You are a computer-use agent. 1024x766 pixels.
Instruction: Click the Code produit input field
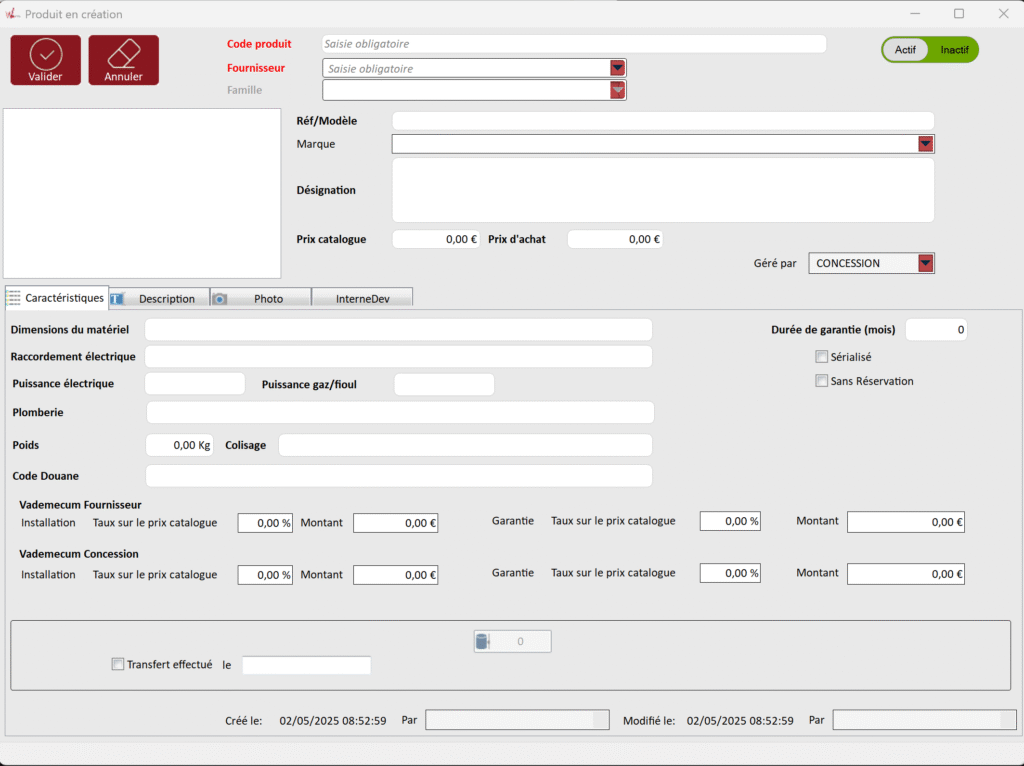click(574, 44)
